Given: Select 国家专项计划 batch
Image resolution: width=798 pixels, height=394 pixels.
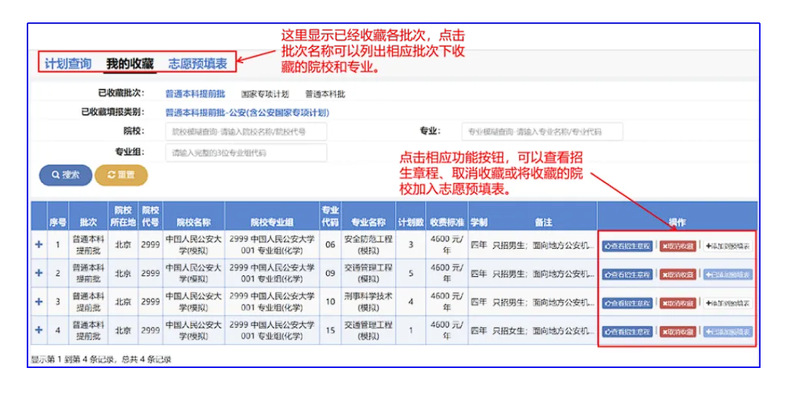Looking at the screenshot, I should 265,94.
